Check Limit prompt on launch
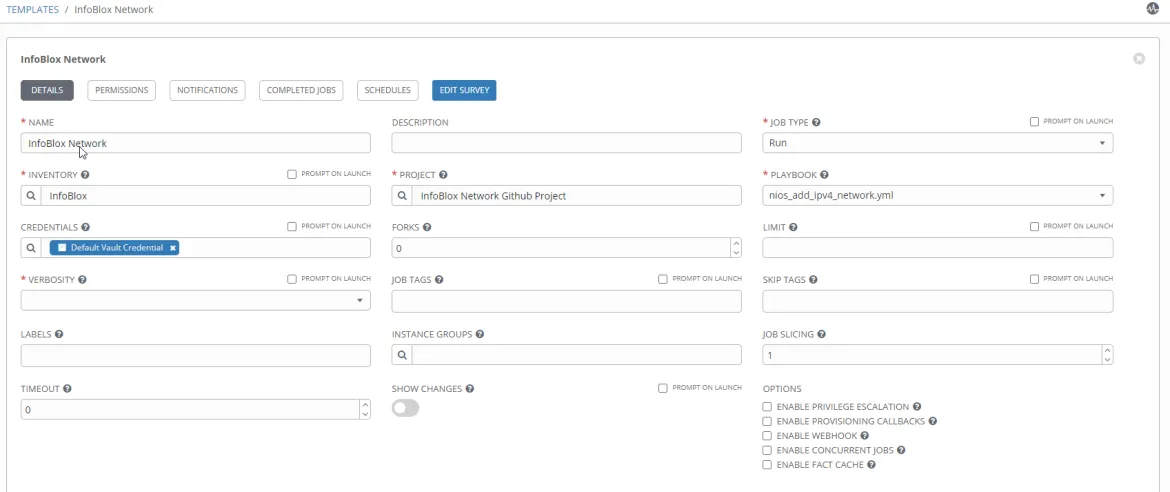 pos(1034,226)
